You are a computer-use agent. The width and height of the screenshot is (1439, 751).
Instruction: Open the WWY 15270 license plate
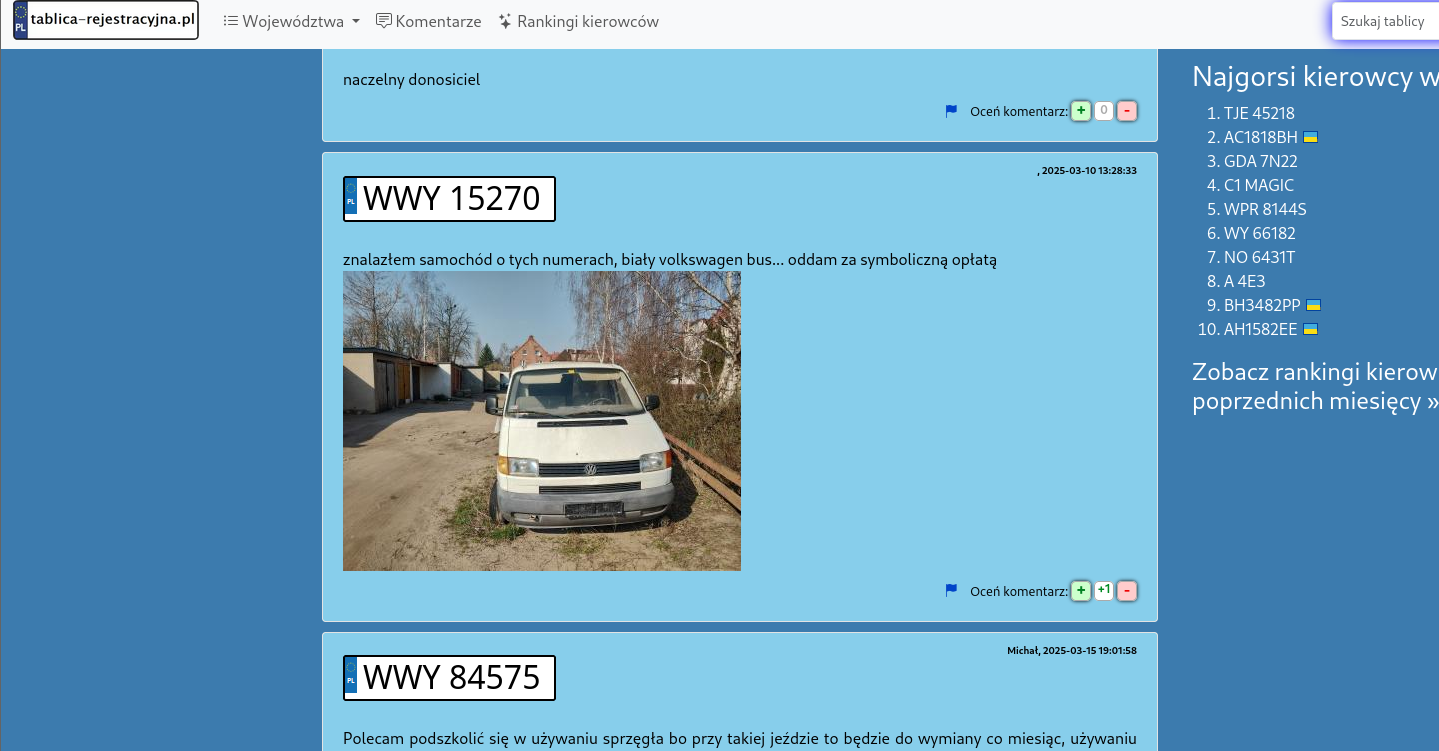point(449,199)
